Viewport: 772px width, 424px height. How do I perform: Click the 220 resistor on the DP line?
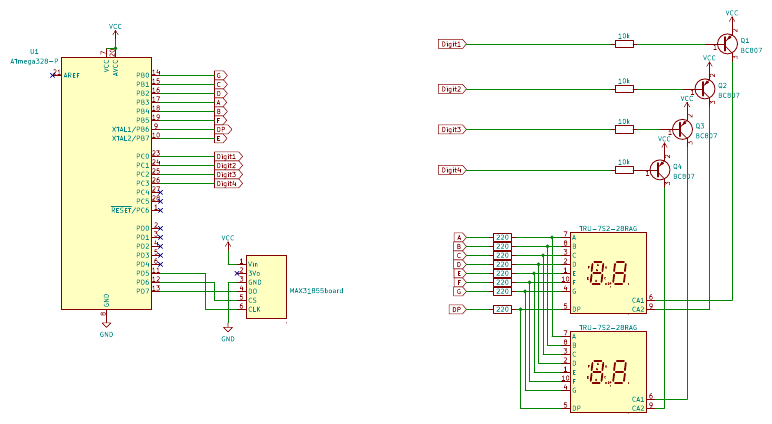[503, 310]
